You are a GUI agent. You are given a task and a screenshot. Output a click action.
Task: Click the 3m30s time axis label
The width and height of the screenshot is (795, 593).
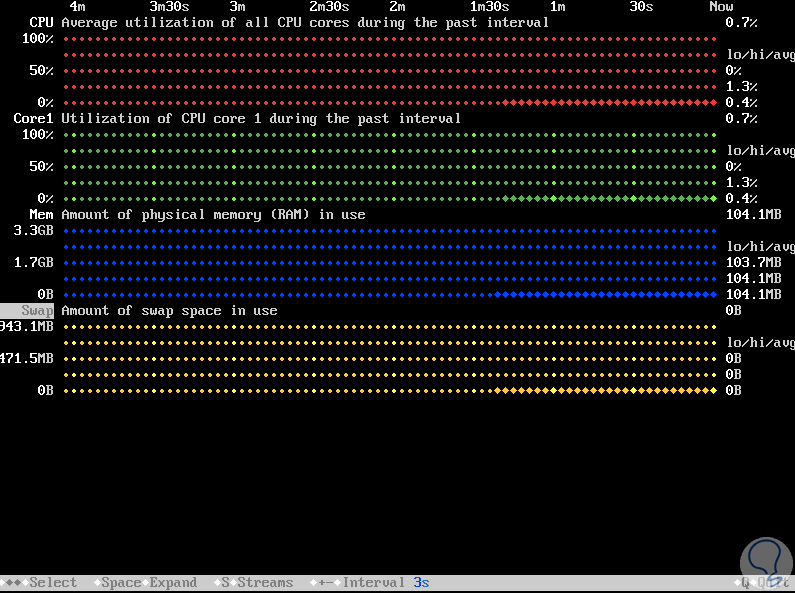(x=169, y=7)
